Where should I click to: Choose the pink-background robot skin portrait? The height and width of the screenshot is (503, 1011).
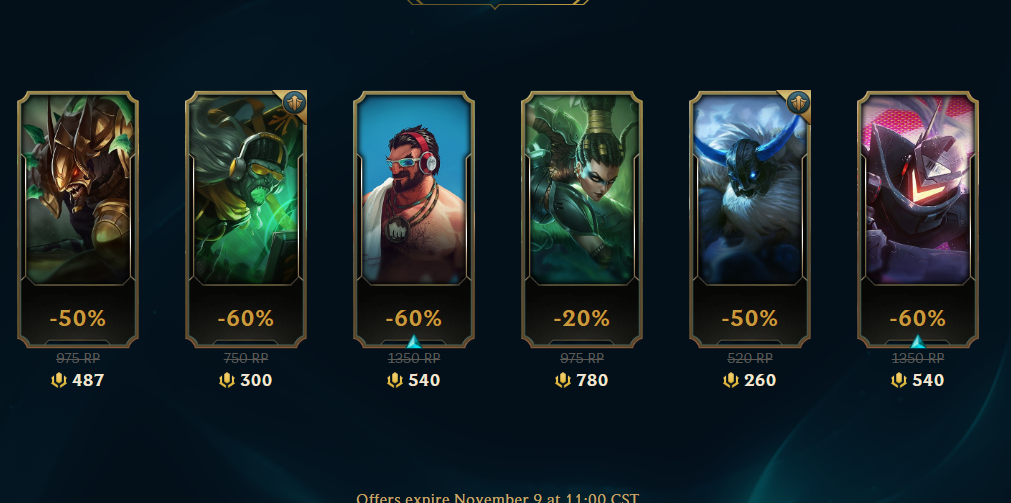point(918,189)
